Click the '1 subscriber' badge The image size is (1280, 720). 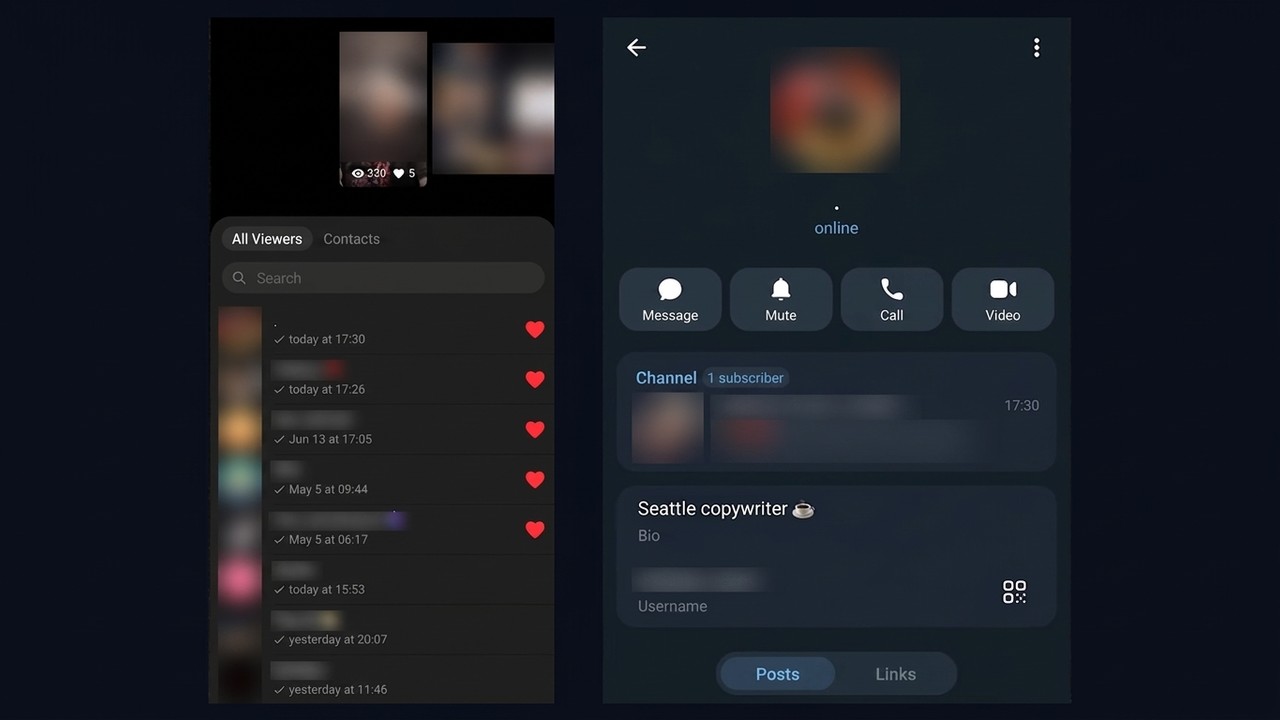[745, 378]
